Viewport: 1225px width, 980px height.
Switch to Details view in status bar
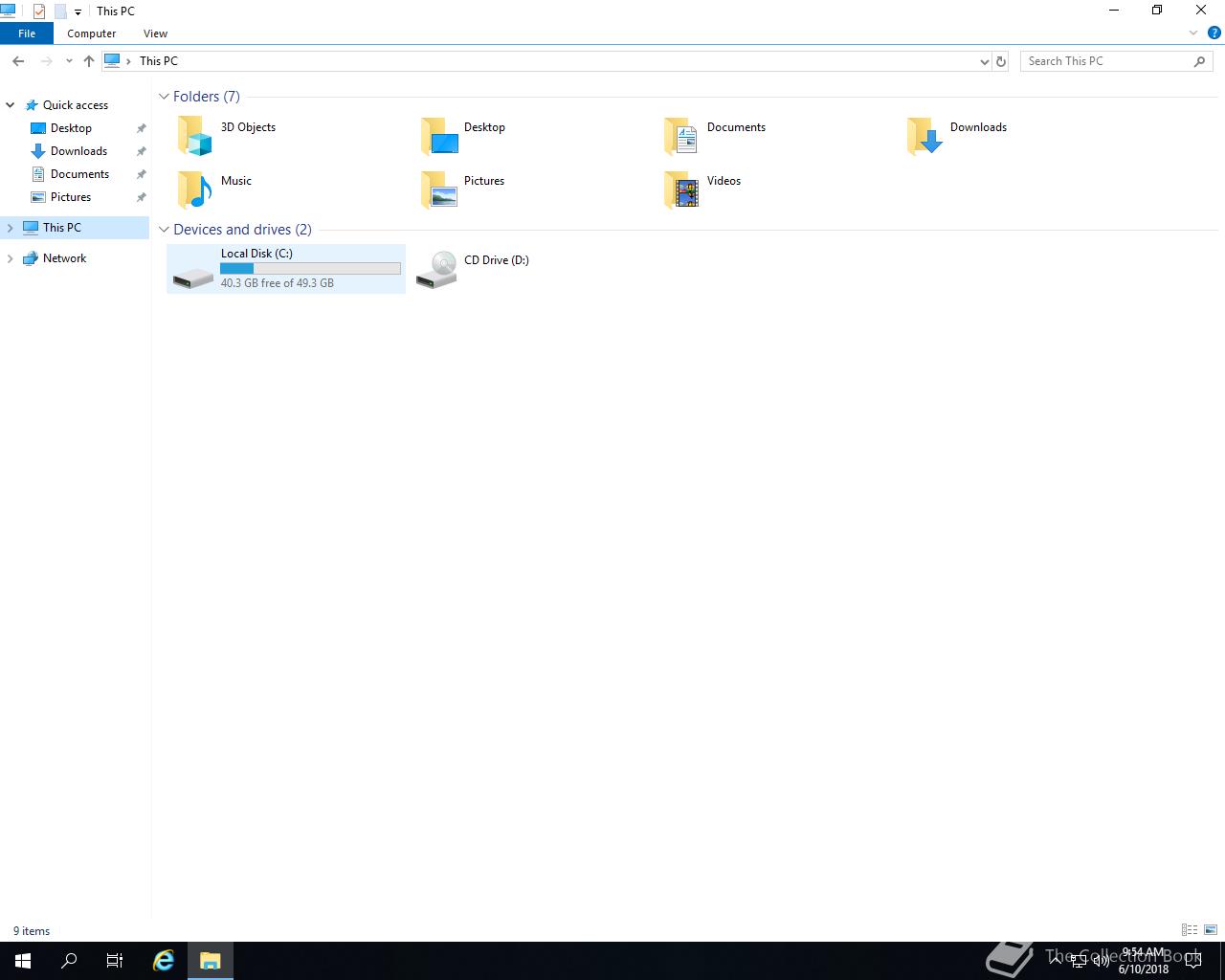[x=1190, y=930]
